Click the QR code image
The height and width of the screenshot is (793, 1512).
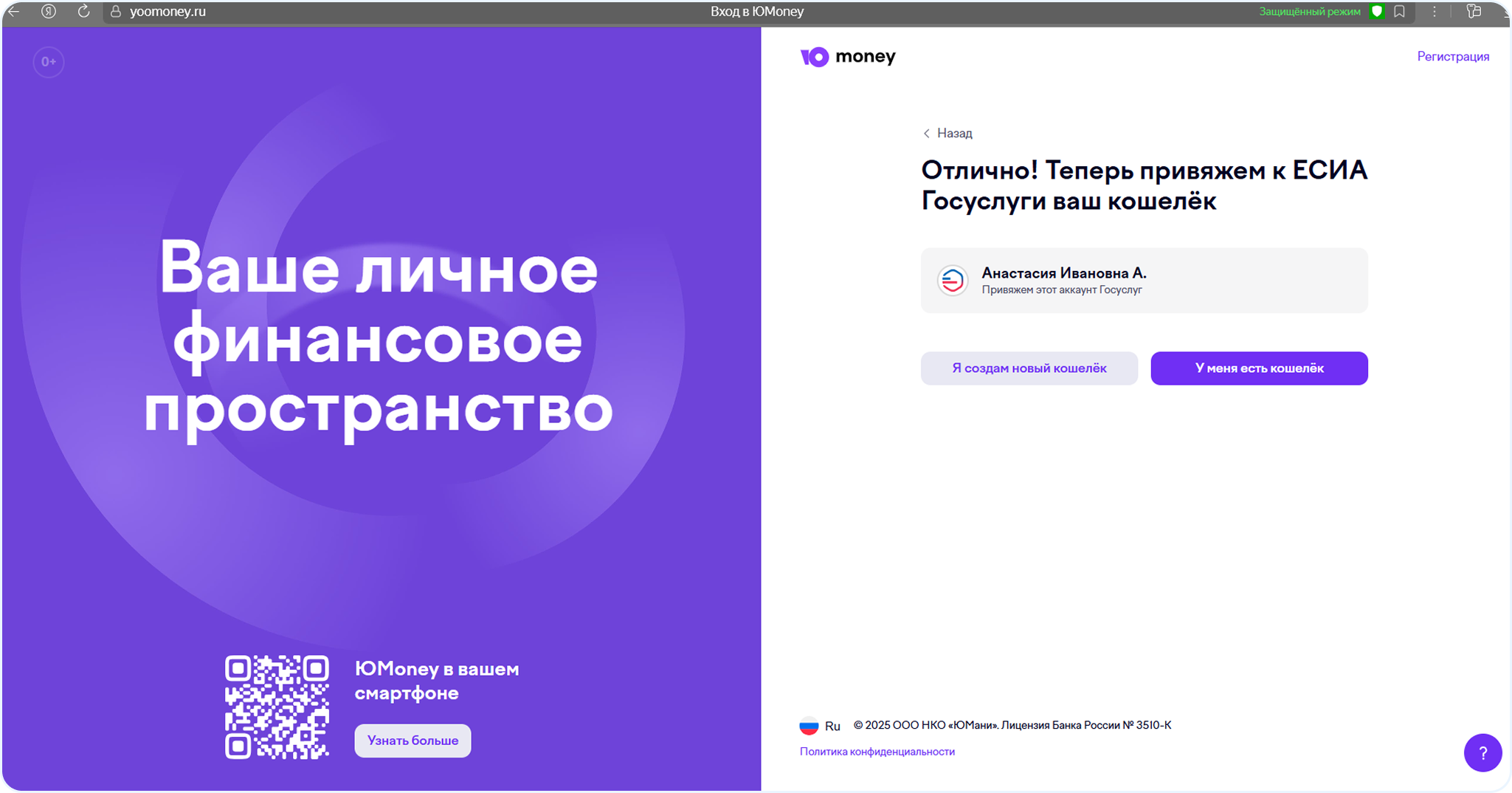tap(277, 707)
